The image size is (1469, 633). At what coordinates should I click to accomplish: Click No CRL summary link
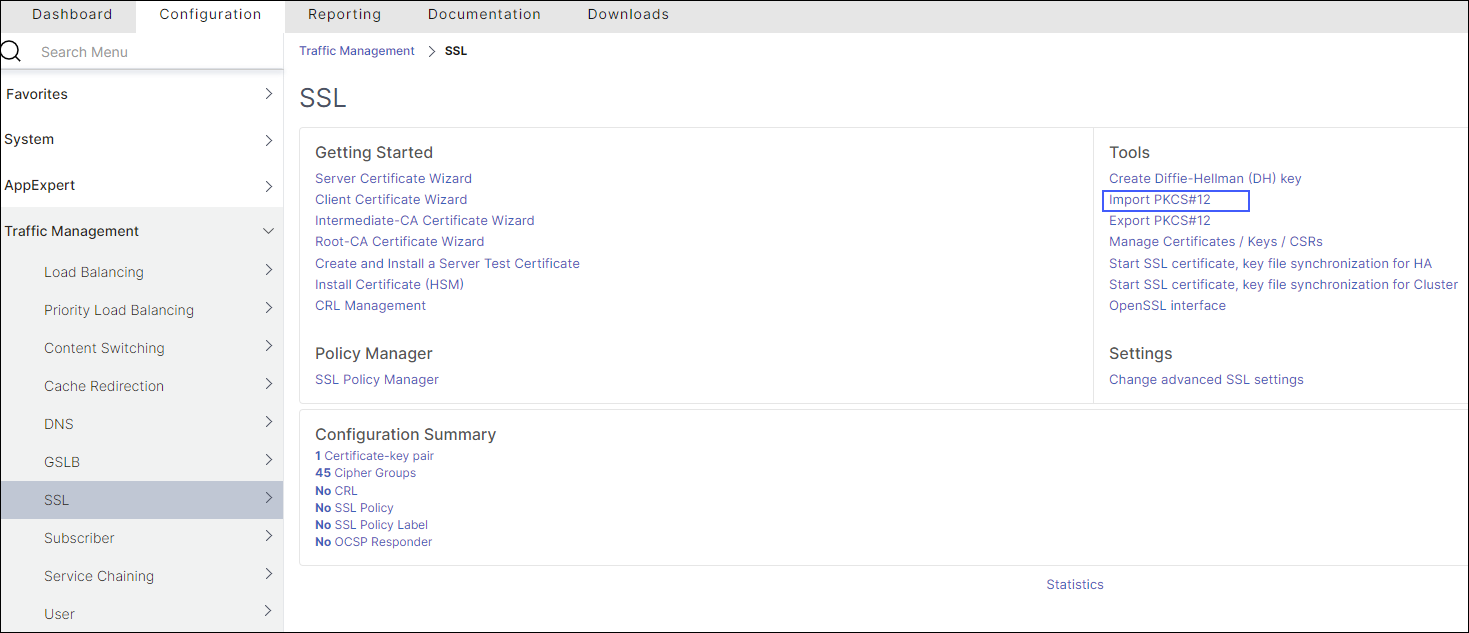[x=336, y=491]
